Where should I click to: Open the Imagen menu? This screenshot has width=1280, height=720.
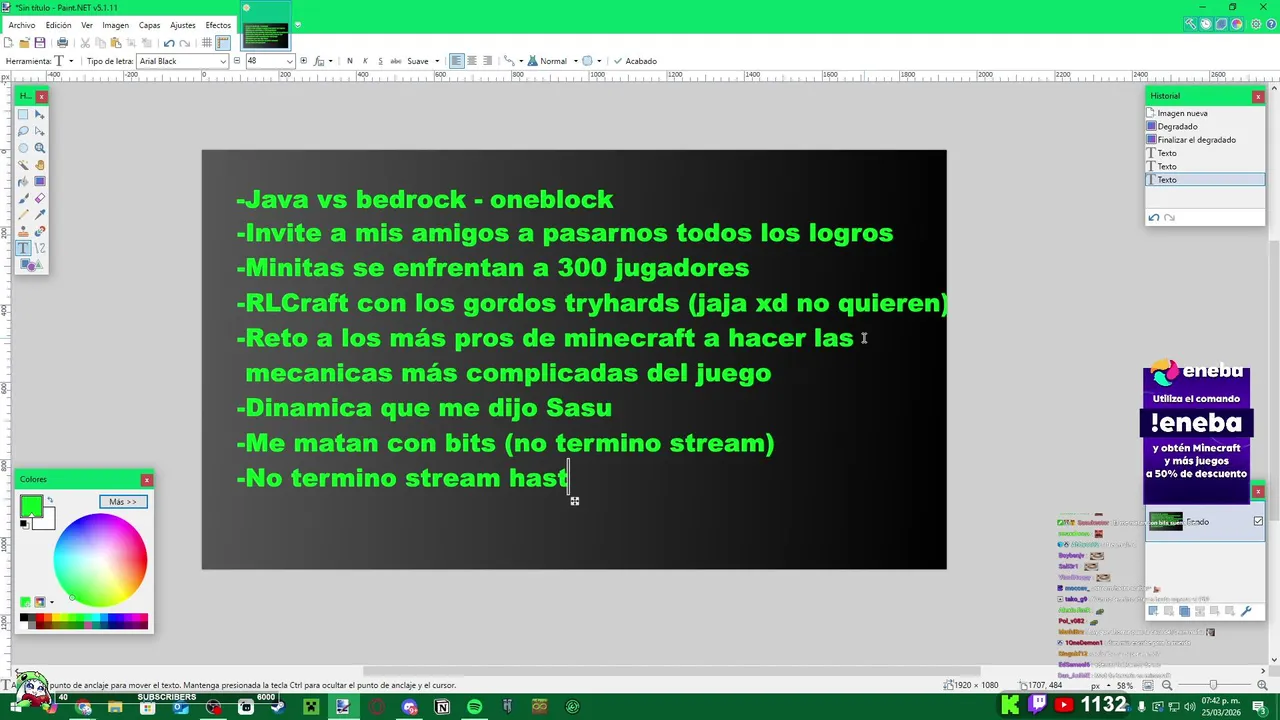[x=115, y=25]
